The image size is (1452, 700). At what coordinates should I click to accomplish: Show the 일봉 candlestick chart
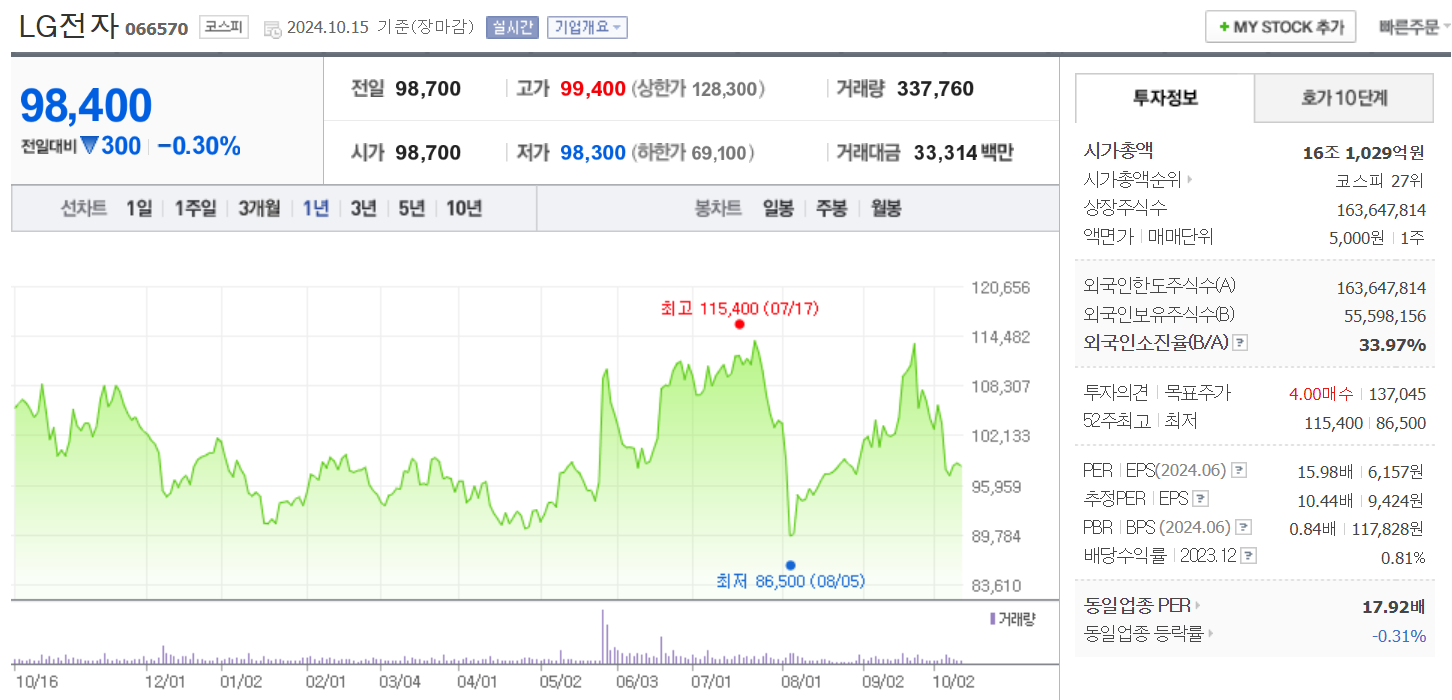[x=778, y=209]
